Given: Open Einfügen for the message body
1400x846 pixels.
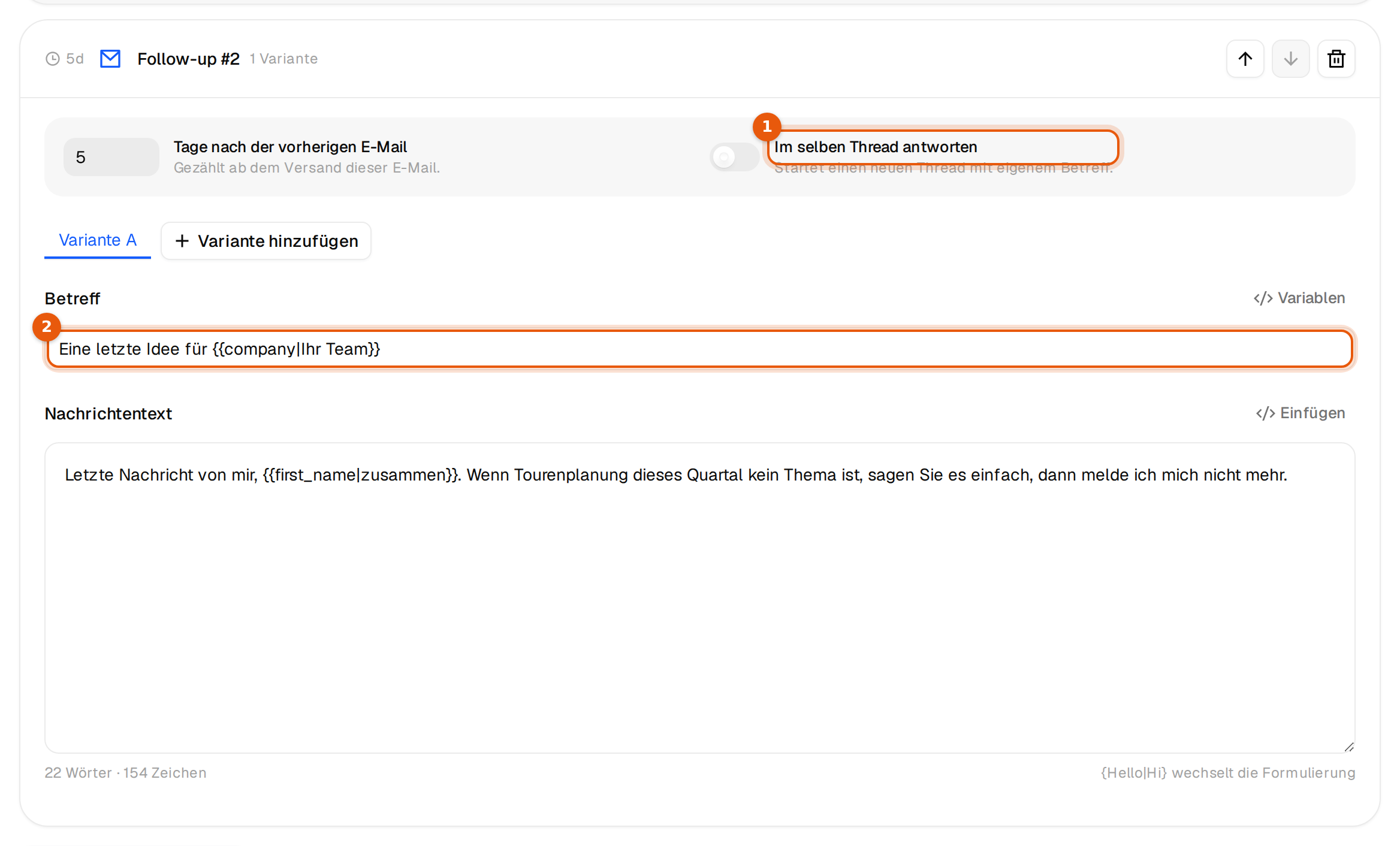Looking at the screenshot, I should 1300,413.
